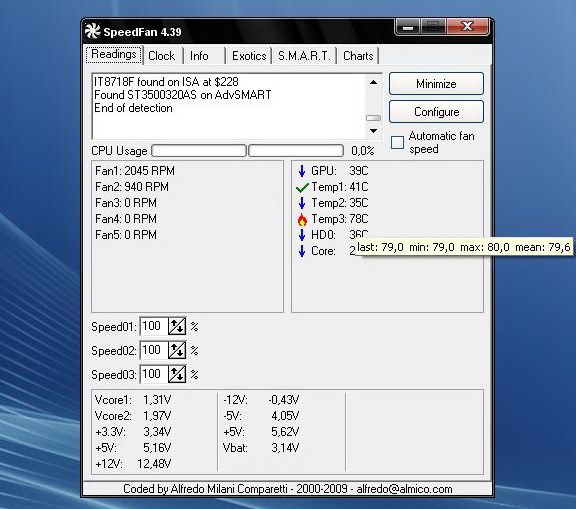The width and height of the screenshot is (576, 509).
Task: Click the Minimize button
Action: [436, 84]
